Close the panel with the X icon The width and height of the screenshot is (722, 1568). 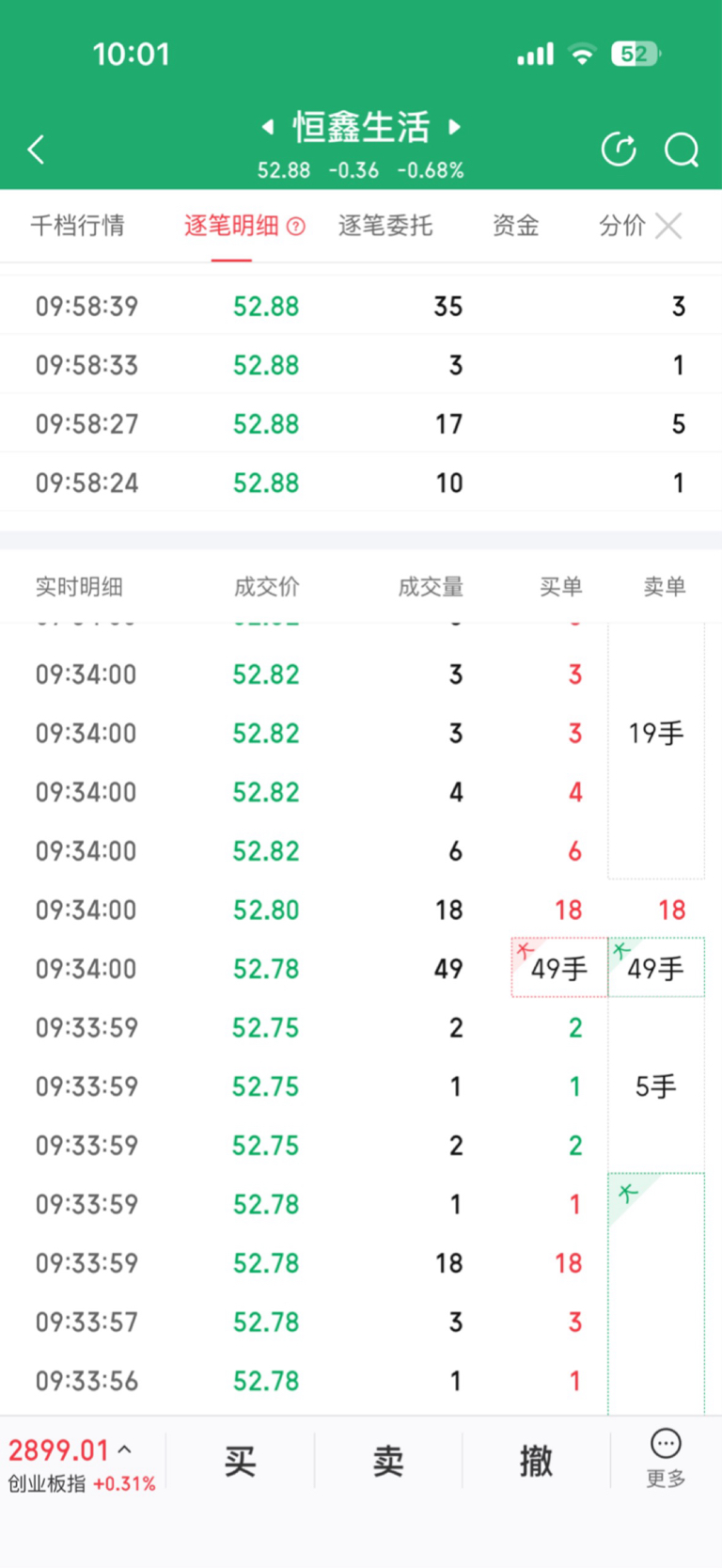click(x=668, y=226)
